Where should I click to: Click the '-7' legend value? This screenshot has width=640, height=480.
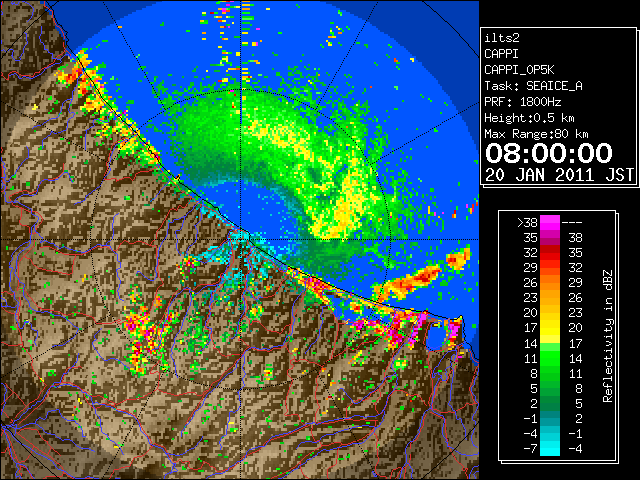click(531, 449)
